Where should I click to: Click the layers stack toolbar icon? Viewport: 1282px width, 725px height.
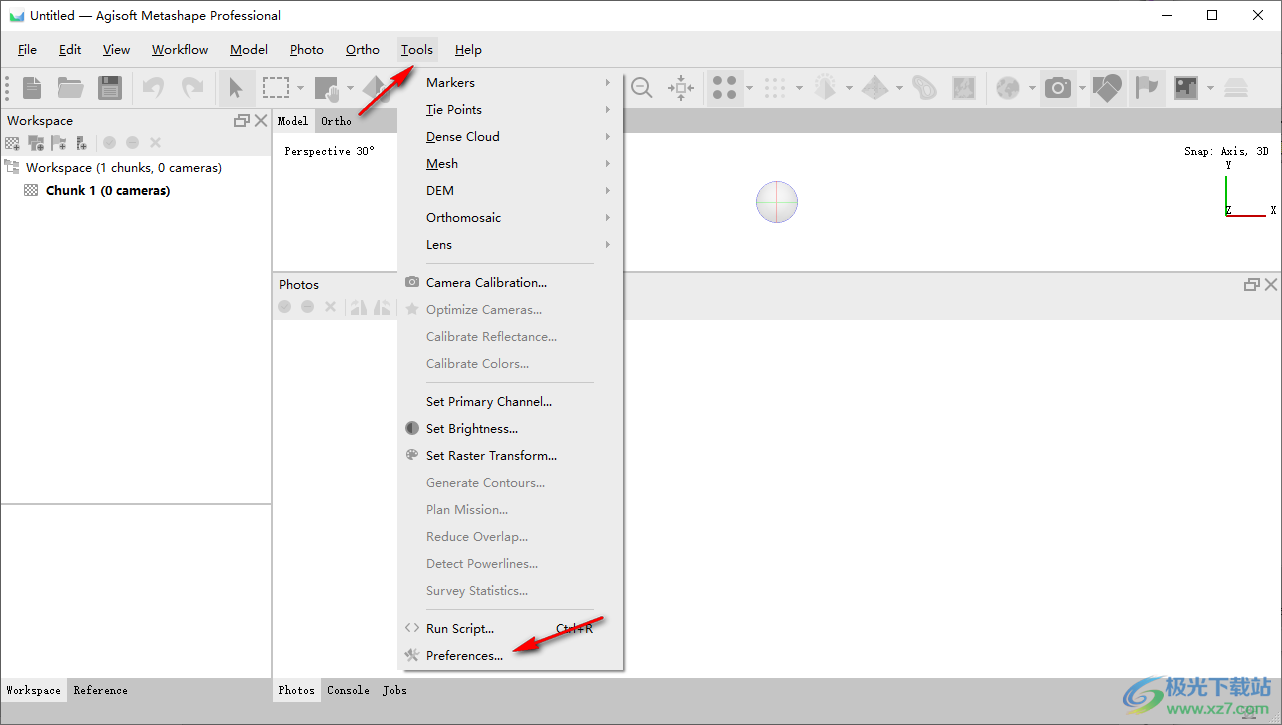coord(1236,88)
